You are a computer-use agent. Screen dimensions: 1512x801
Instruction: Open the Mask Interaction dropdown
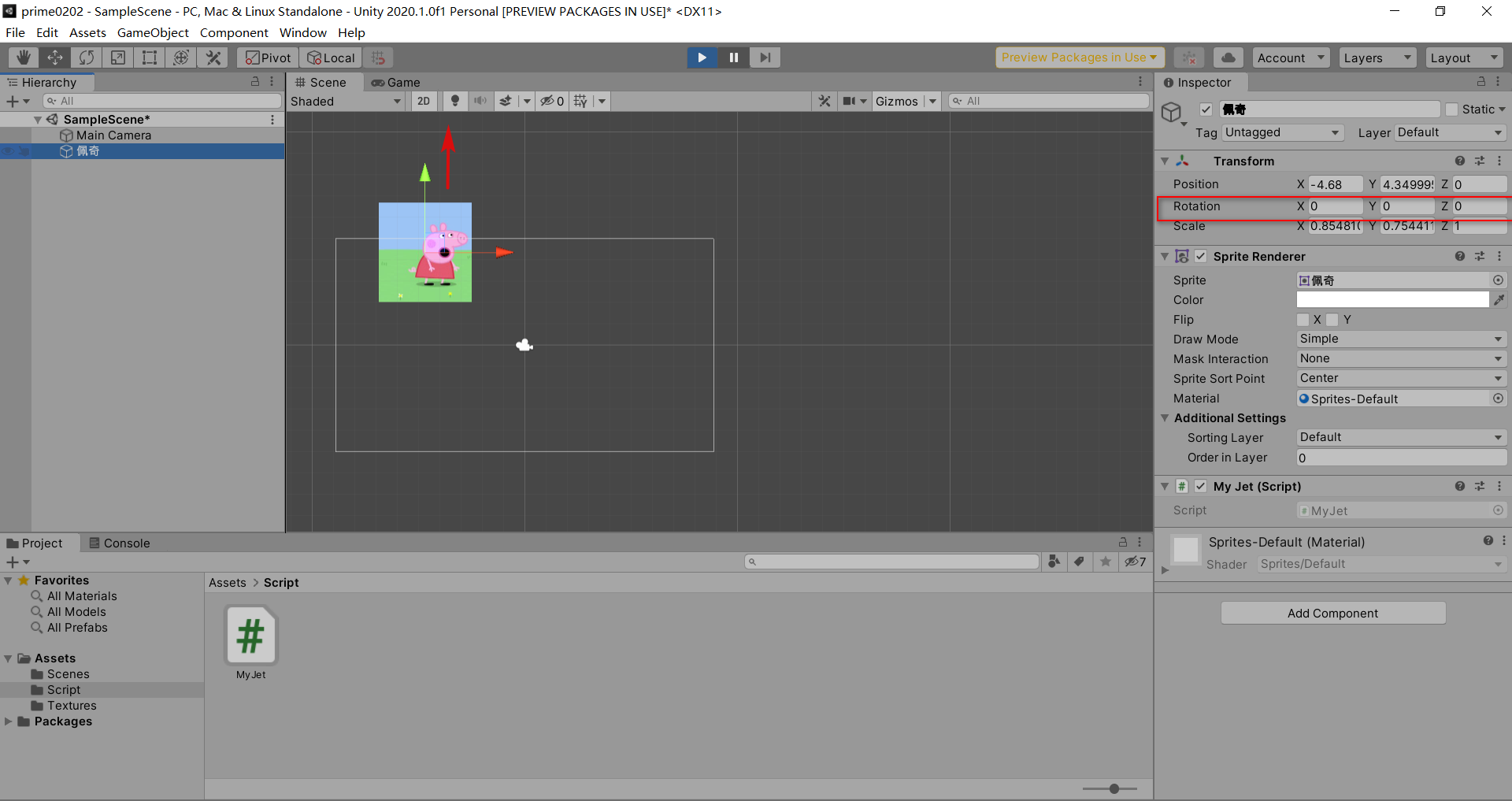[1401, 358]
